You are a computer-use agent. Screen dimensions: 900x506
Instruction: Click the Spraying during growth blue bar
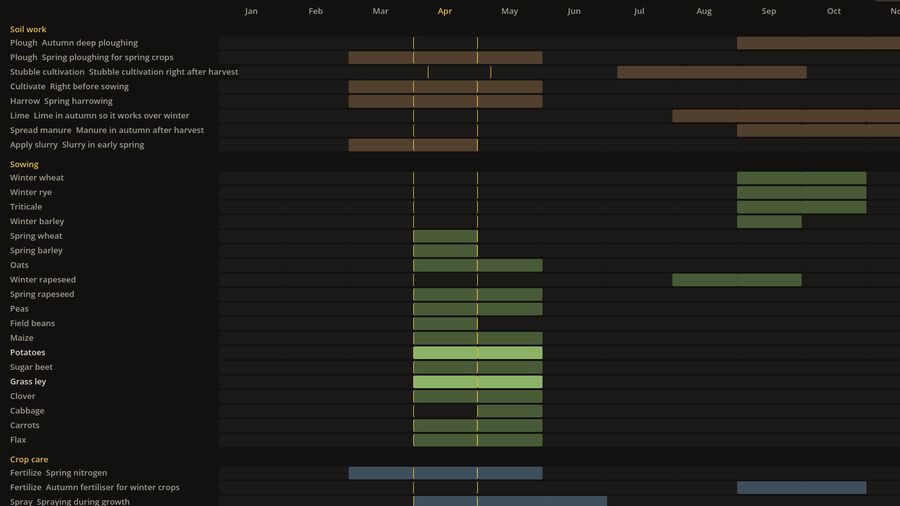pos(510,501)
